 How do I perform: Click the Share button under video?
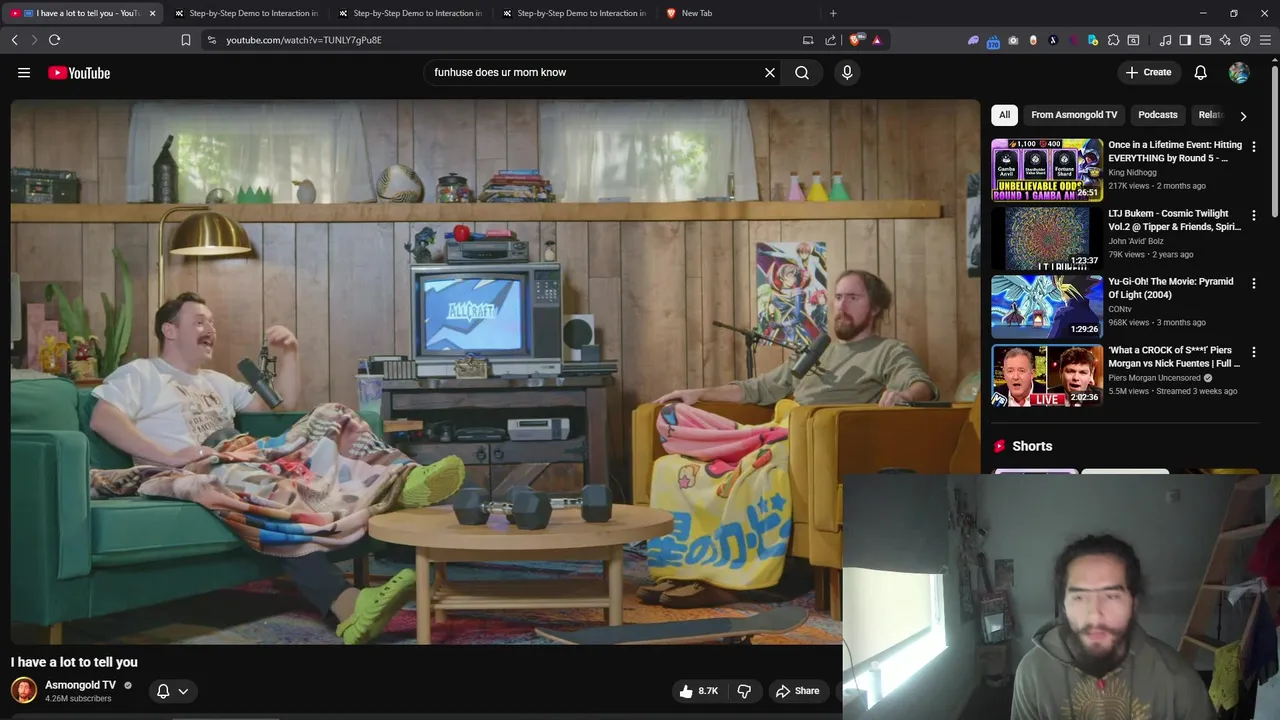pyautogui.click(x=797, y=691)
